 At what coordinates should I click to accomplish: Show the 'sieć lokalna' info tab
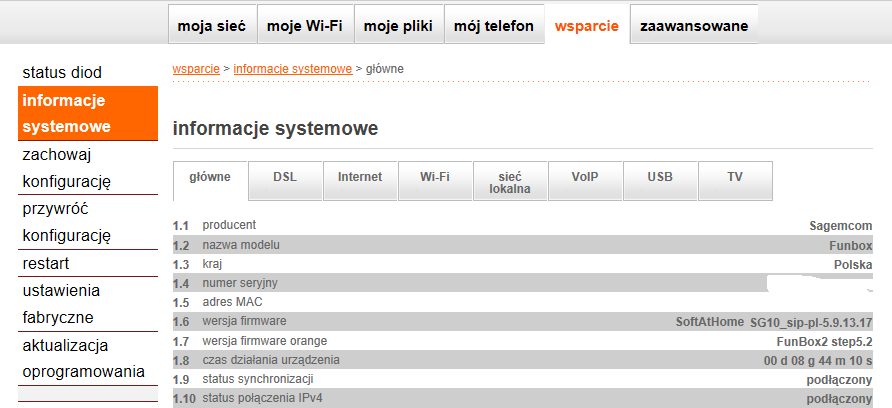tap(510, 182)
